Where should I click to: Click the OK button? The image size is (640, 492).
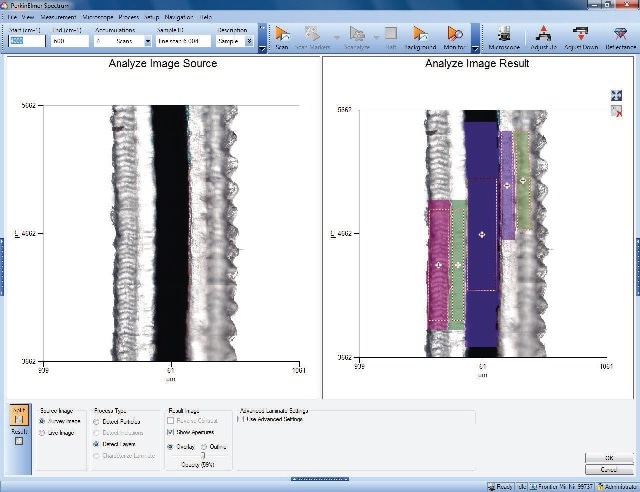(609, 458)
